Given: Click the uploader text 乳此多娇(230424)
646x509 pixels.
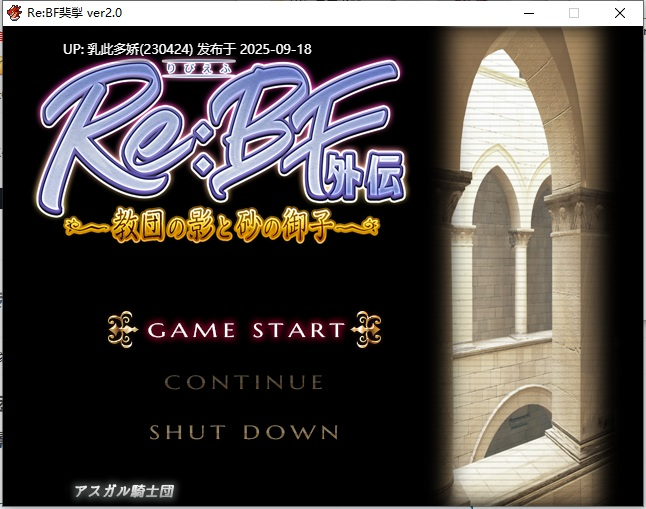Looking at the screenshot, I should [x=140, y=49].
